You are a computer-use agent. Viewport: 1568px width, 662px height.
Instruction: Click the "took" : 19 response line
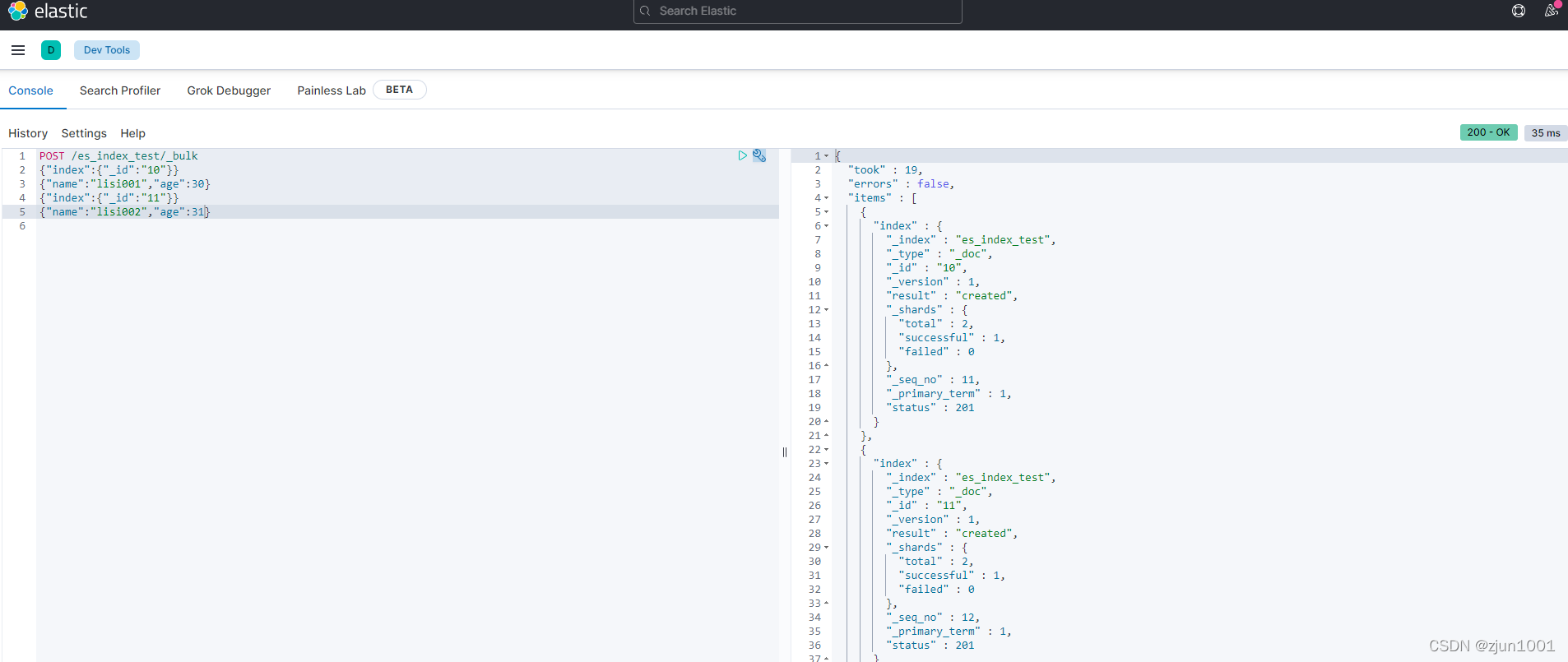coord(885,170)
